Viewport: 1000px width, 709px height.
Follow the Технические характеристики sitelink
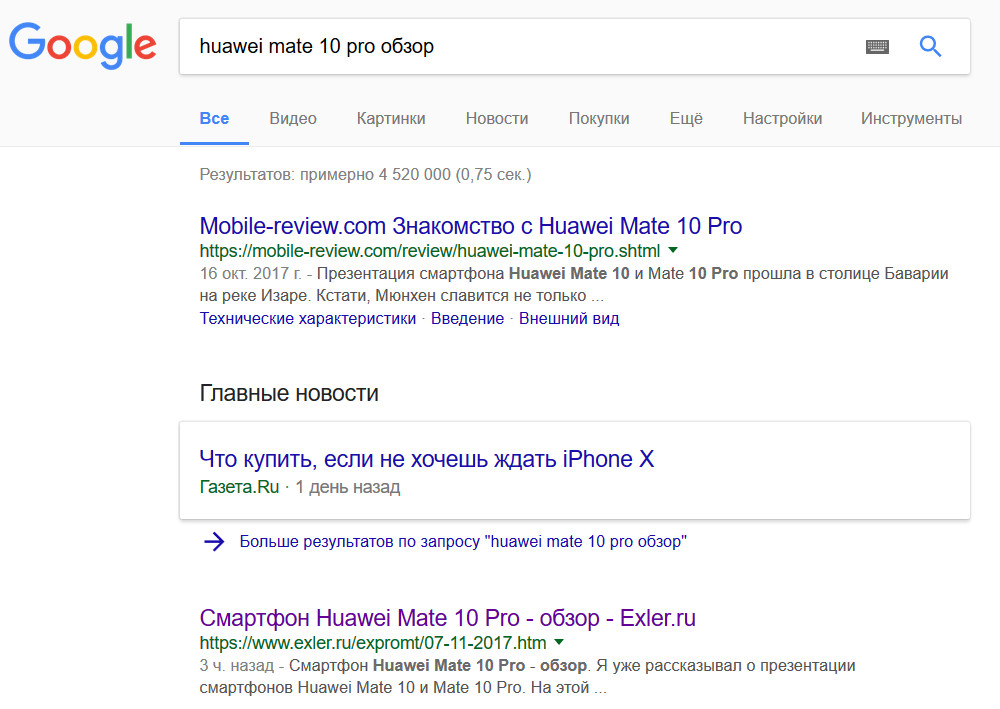(308, 319)
